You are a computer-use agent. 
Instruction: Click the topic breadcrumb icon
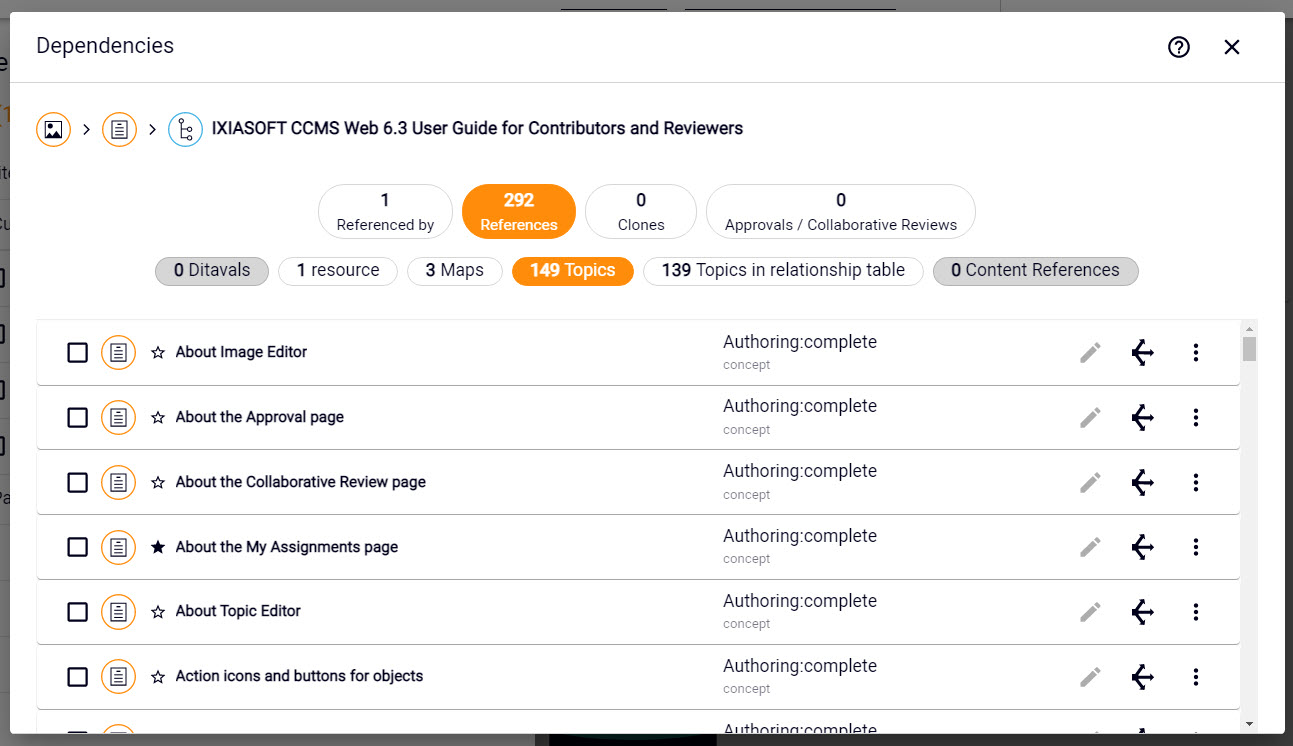119,129
